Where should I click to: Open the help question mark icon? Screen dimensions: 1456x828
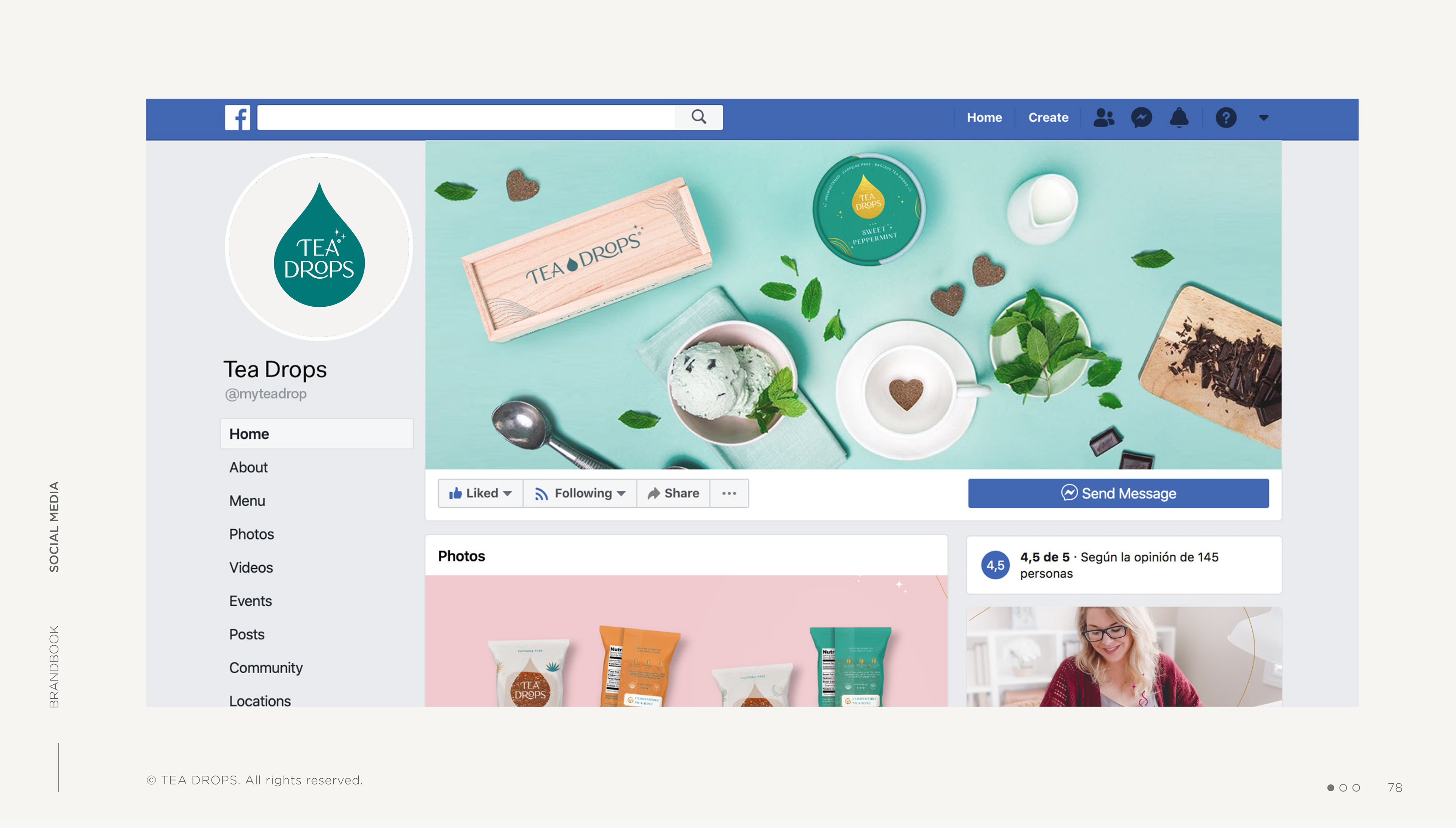pos(1225,118)
